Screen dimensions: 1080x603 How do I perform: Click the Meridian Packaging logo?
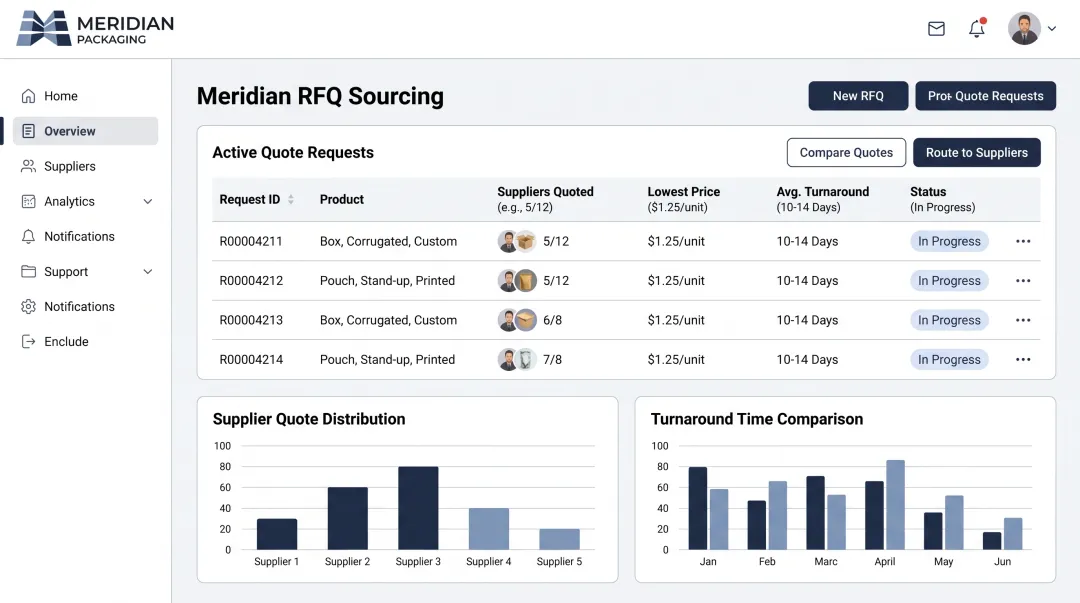click(x=96, y=29)
